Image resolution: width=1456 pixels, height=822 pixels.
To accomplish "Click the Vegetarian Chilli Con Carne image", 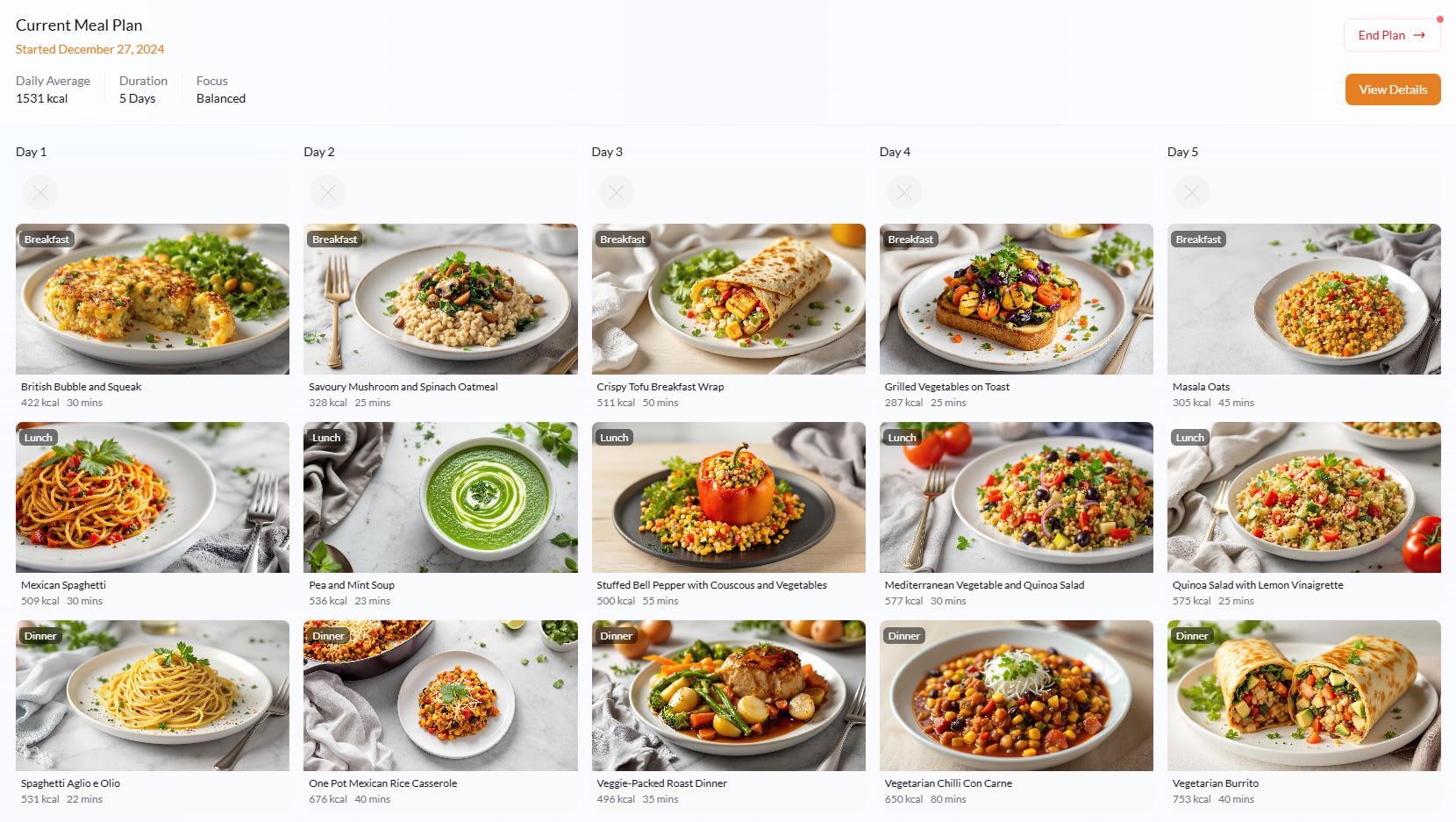I will pos(1017,696).
